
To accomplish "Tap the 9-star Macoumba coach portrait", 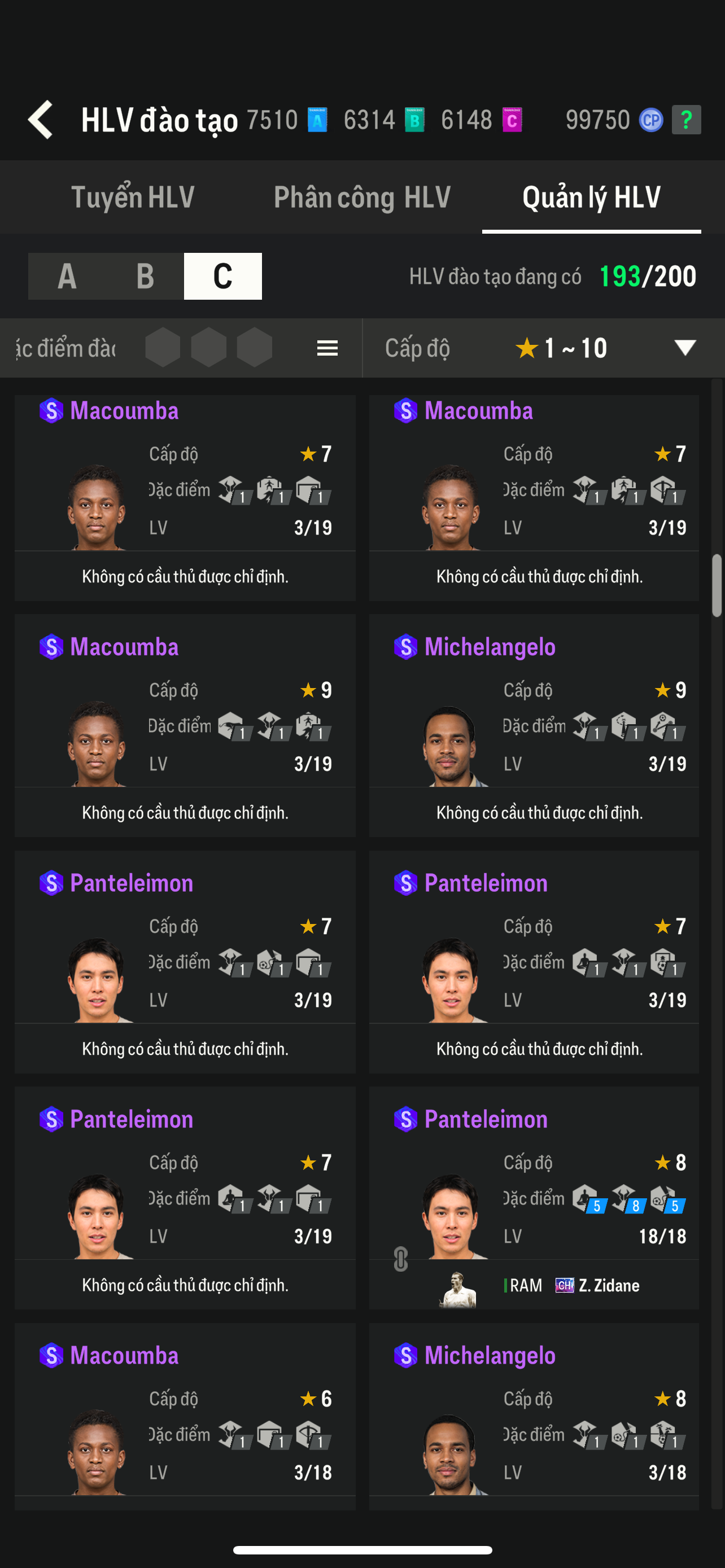I will pyautogui.click(x=97, y=744).
